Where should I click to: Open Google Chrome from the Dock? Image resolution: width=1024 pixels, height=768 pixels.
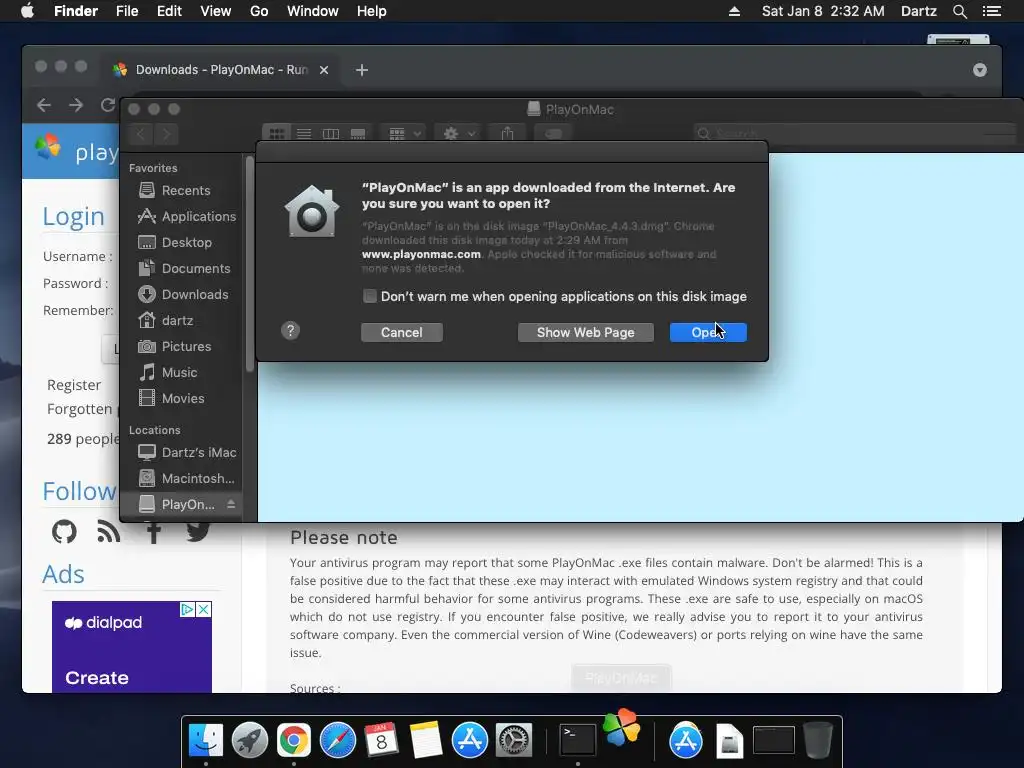coord(294,740)
